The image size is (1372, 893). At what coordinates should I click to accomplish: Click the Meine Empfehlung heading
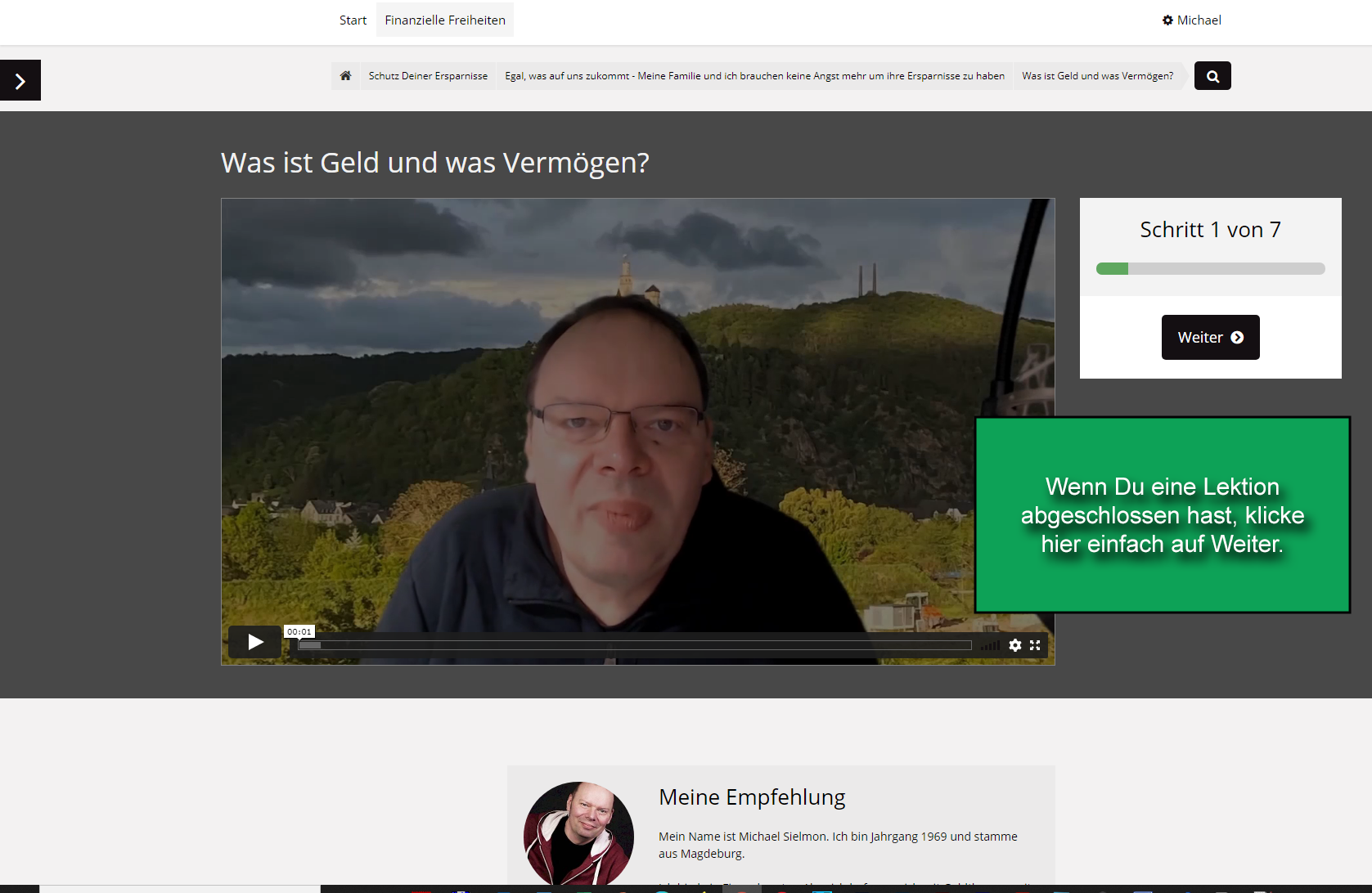click(x=752, y=797)
